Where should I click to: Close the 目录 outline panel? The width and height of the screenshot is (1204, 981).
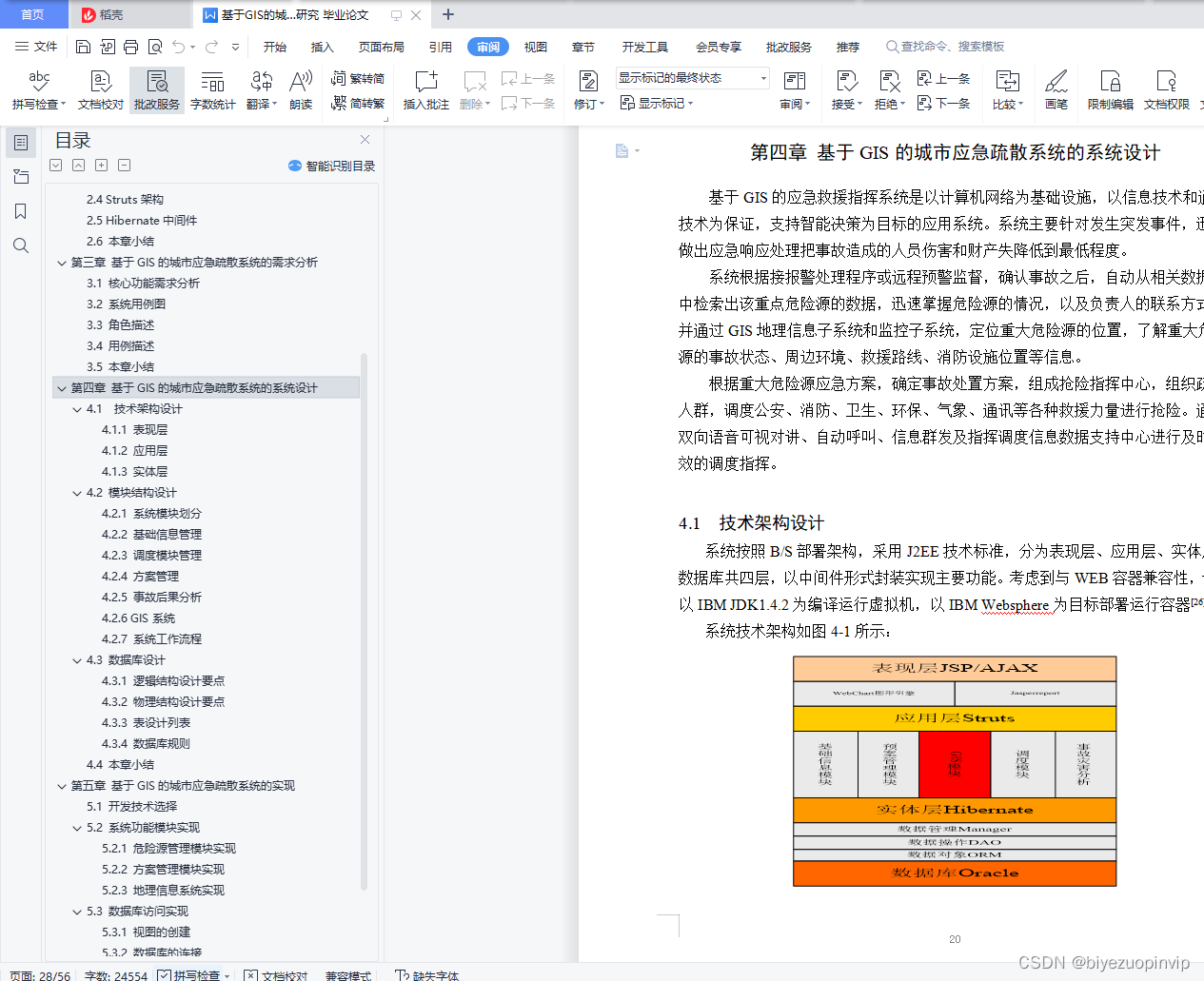pyautogui.click(x=365, y=139)
